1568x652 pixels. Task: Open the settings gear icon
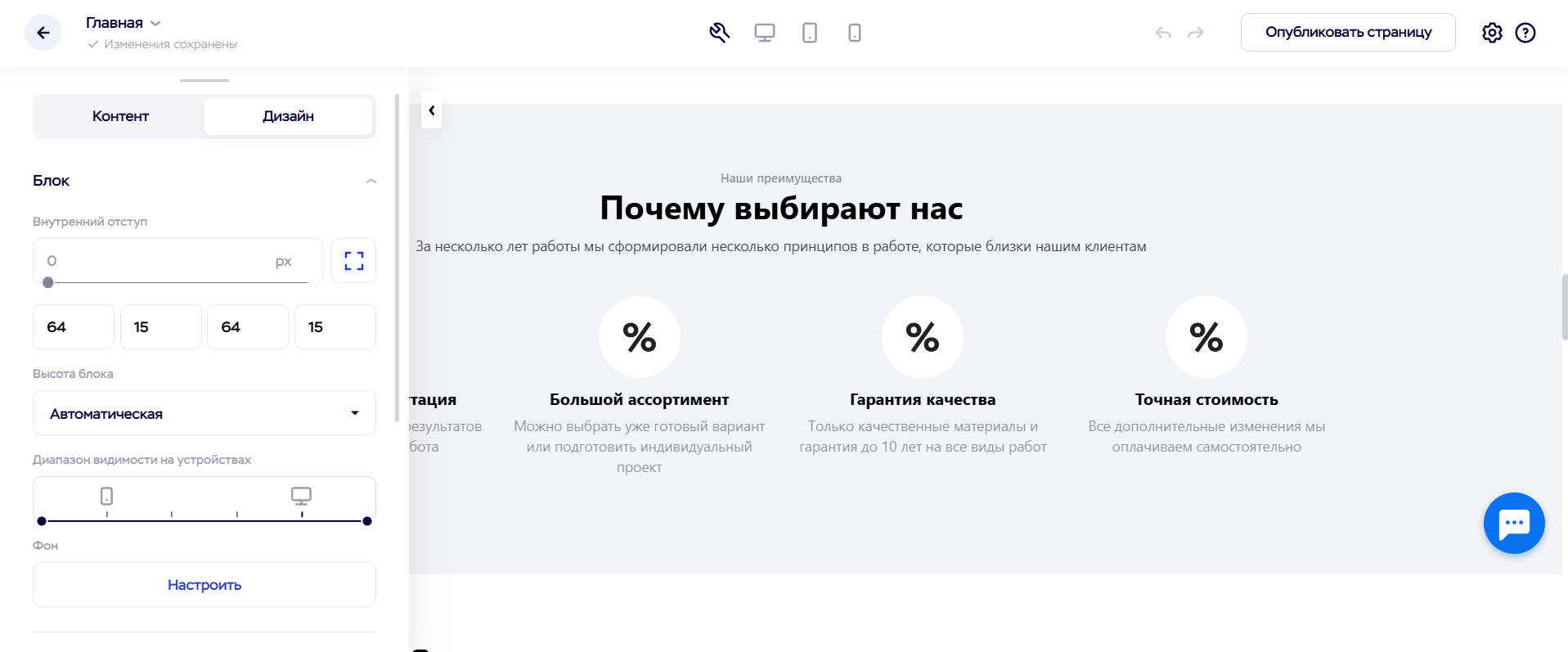(1492, 33)
